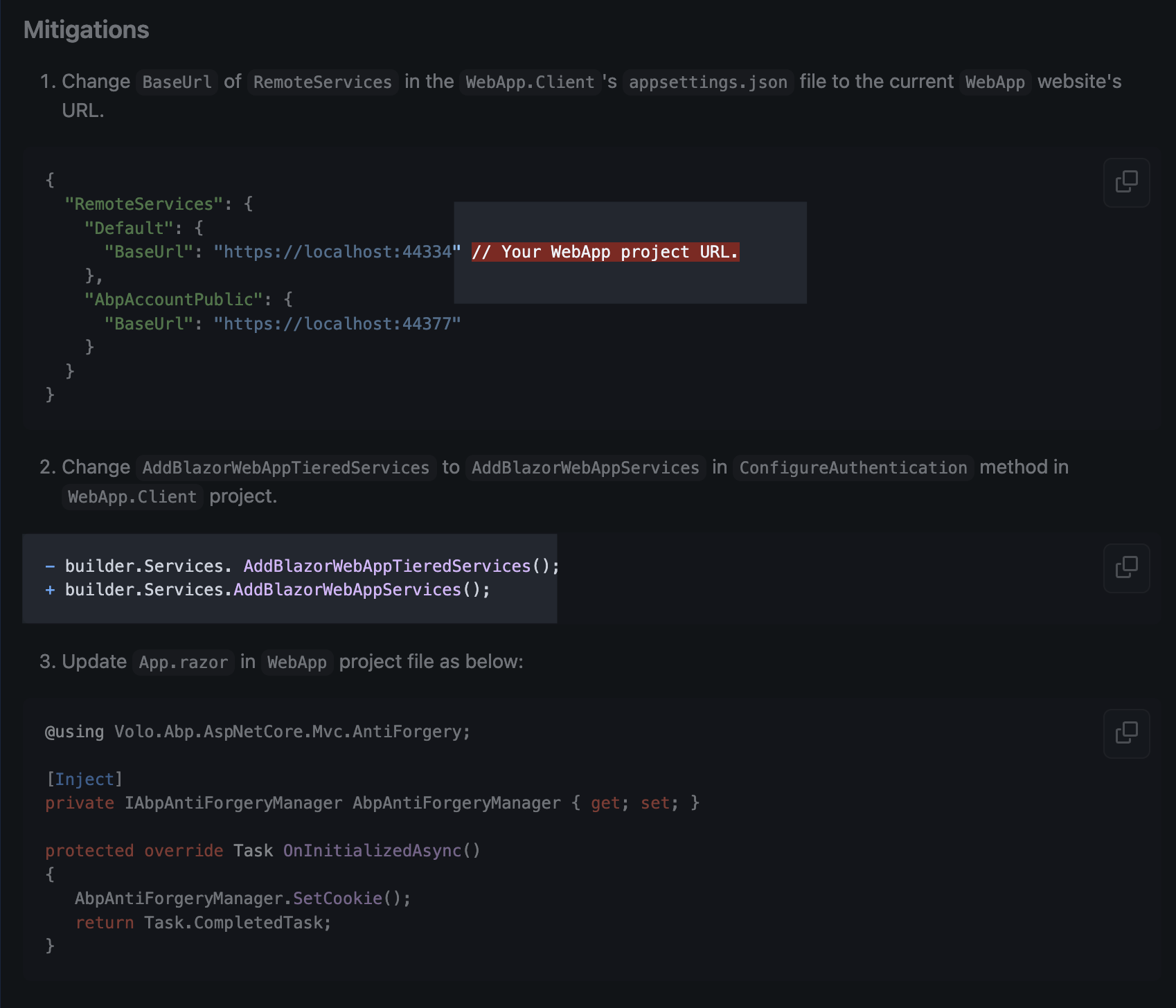Click the BaseUrl inline code in step 1
Viewport: 1176px width, 1008px height.
pos(177,82)
